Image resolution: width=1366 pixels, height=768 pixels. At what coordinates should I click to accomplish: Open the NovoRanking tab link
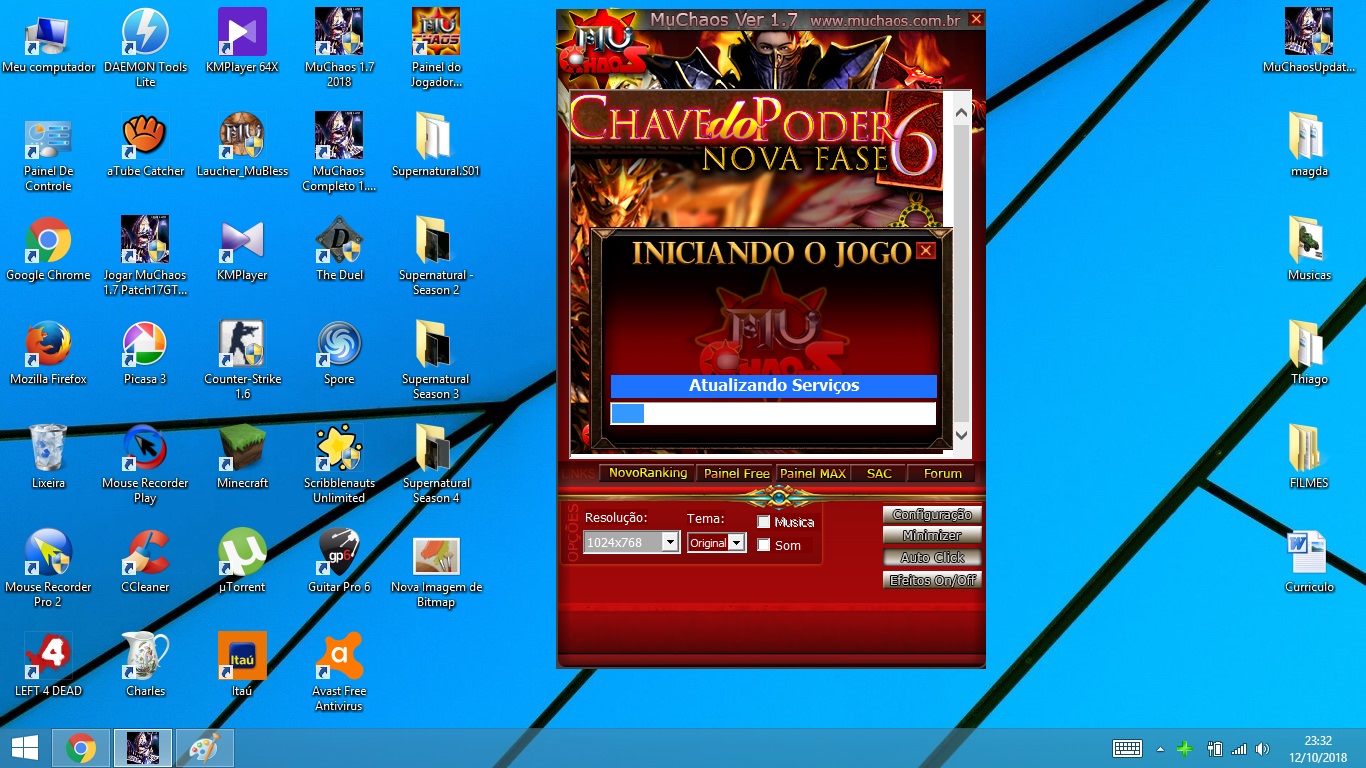click(648, 473)
